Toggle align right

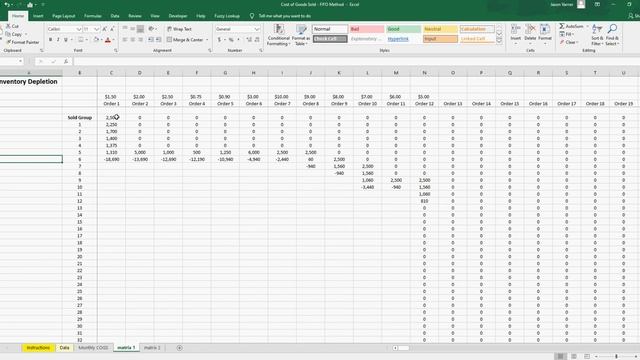pos(140,40)
